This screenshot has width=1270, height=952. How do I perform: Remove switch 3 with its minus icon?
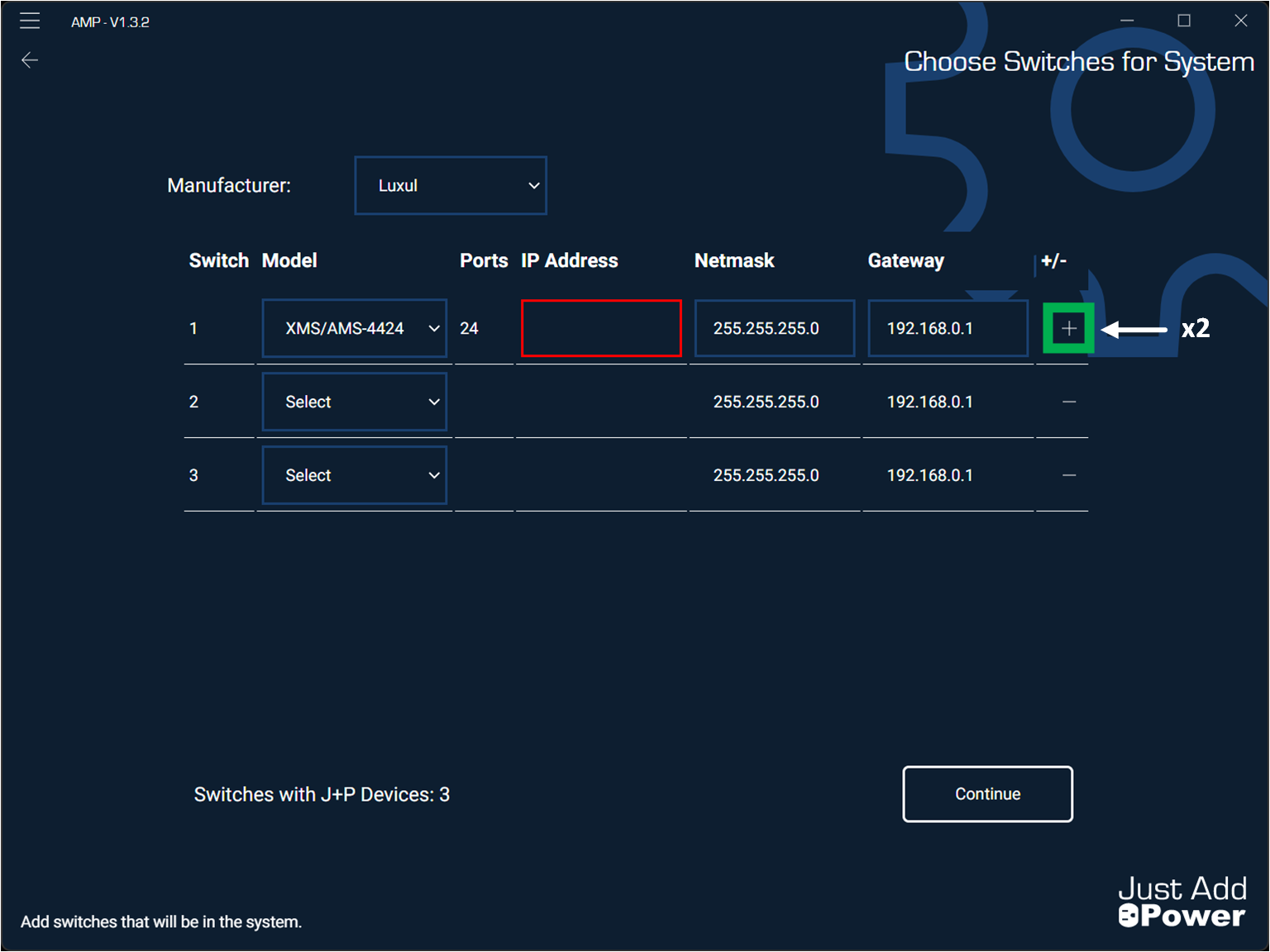[x=1069, y=475]
